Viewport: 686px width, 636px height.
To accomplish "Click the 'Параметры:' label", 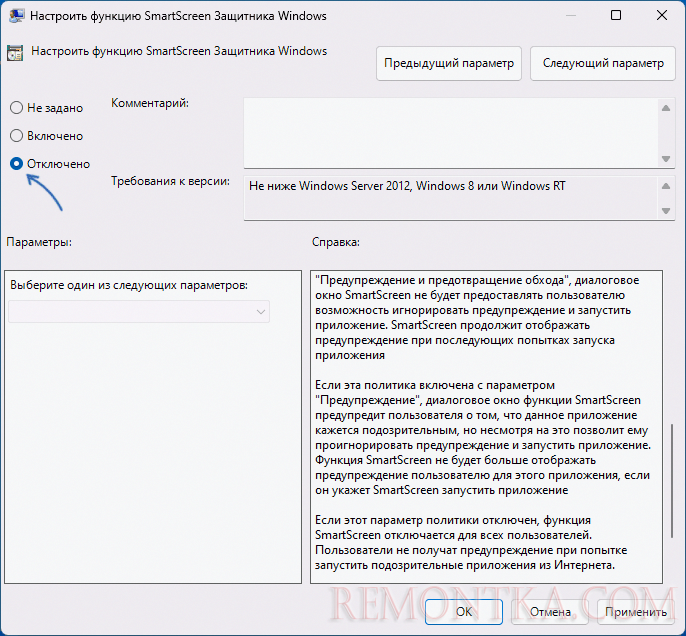I will point(39,242).
